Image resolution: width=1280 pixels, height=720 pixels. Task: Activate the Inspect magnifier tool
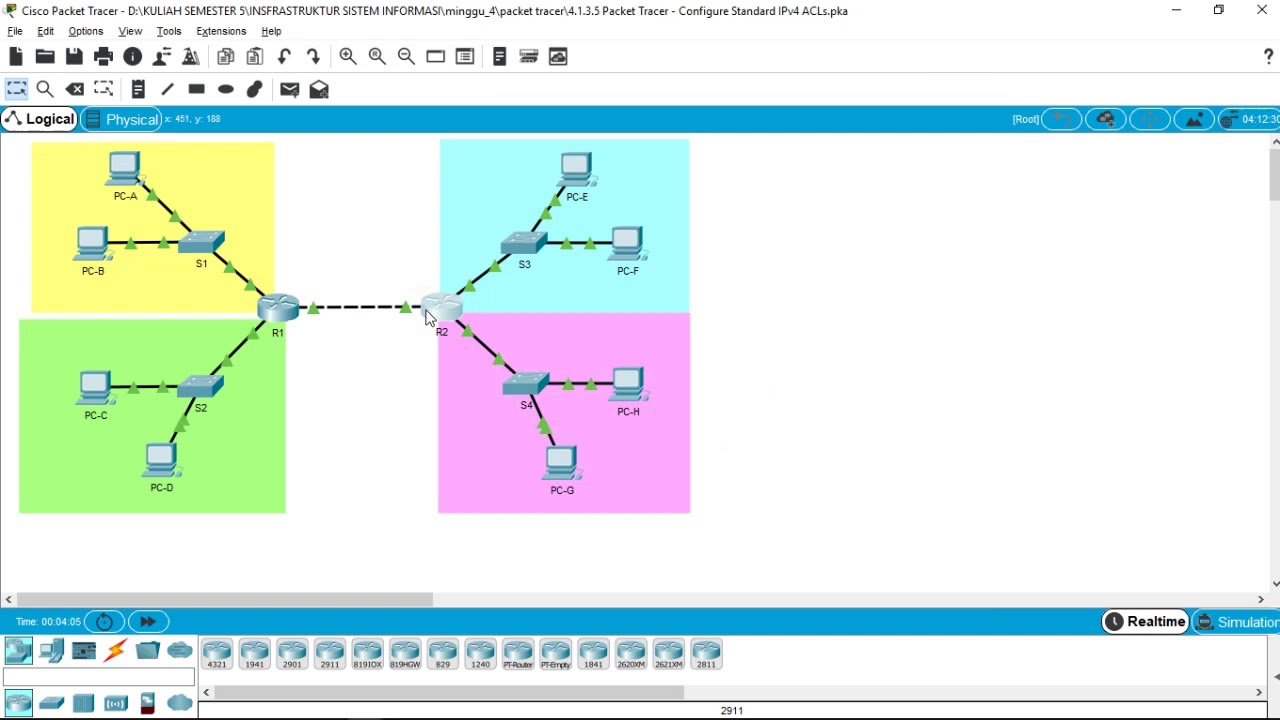(x=45, y=89)
